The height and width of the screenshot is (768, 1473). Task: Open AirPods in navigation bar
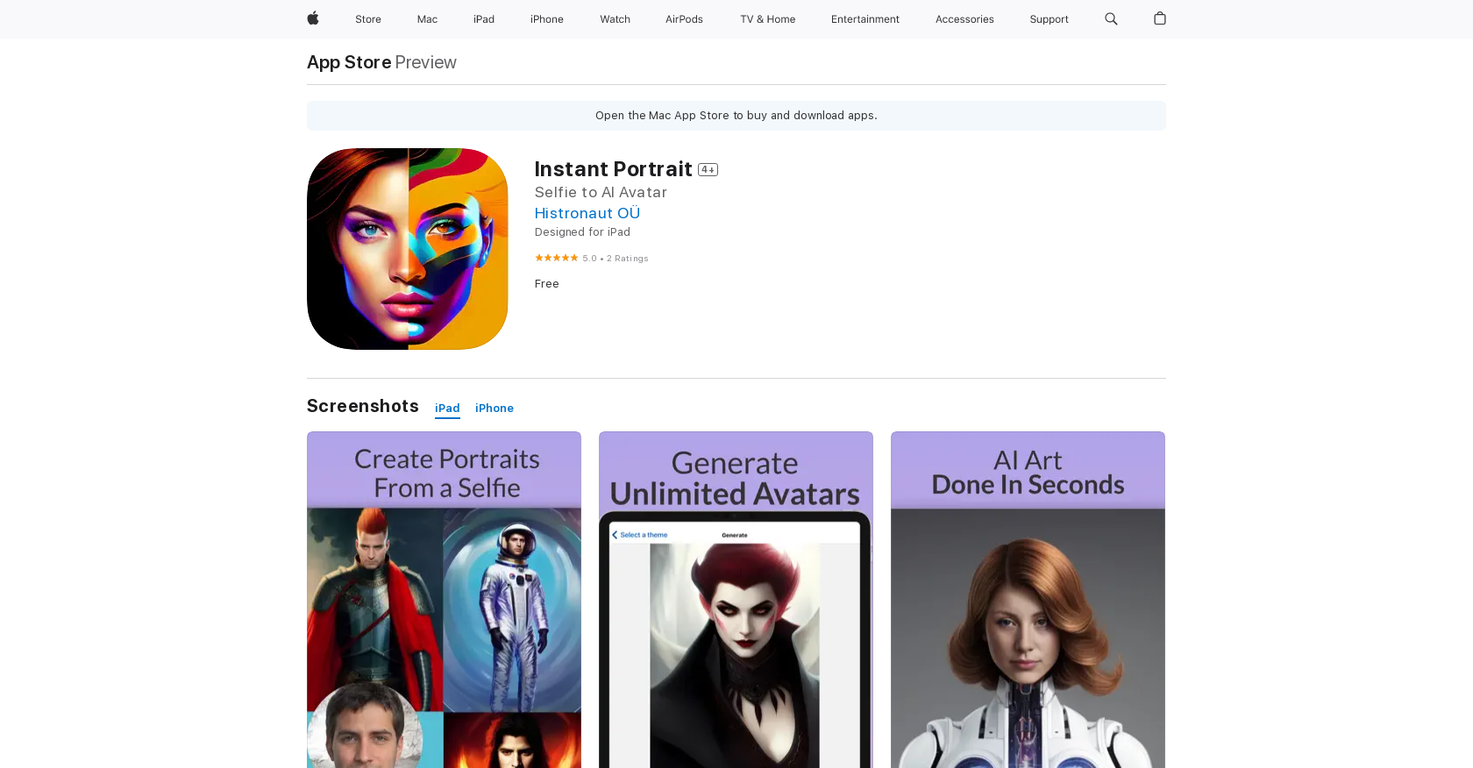[x=684, y=19]
